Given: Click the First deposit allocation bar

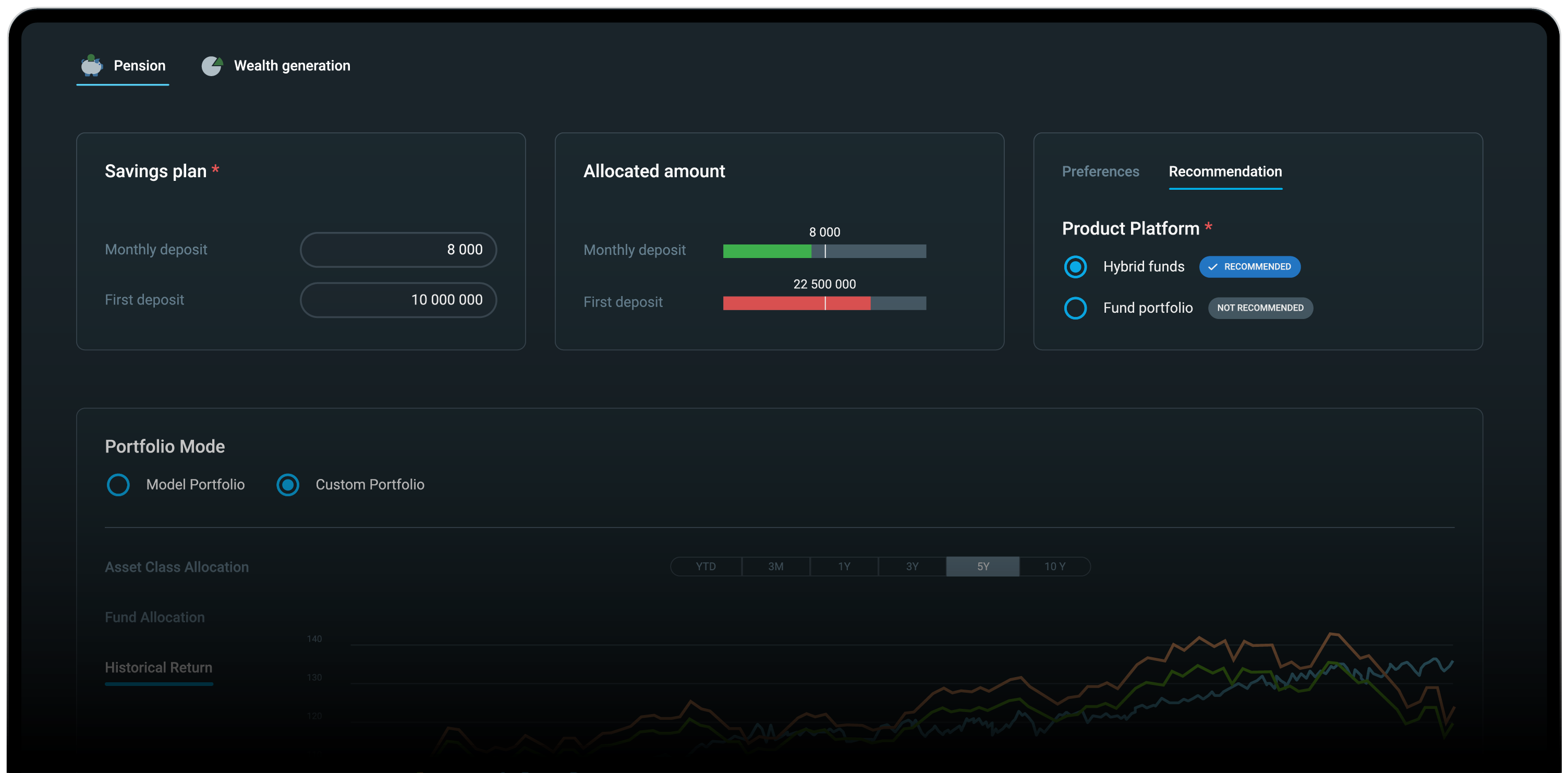Looking at the screenshot, I should point(825,303).
